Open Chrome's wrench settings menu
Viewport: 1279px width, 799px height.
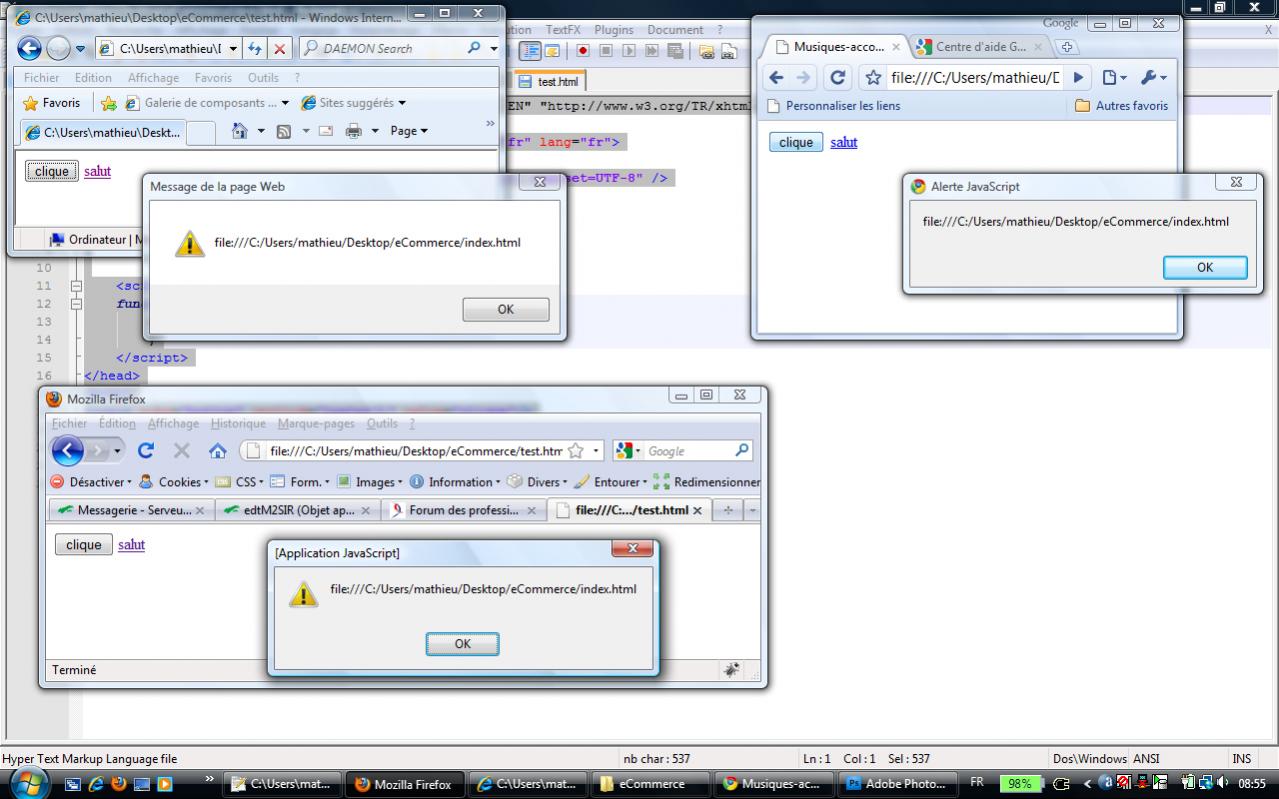(x=1152, y=78)
